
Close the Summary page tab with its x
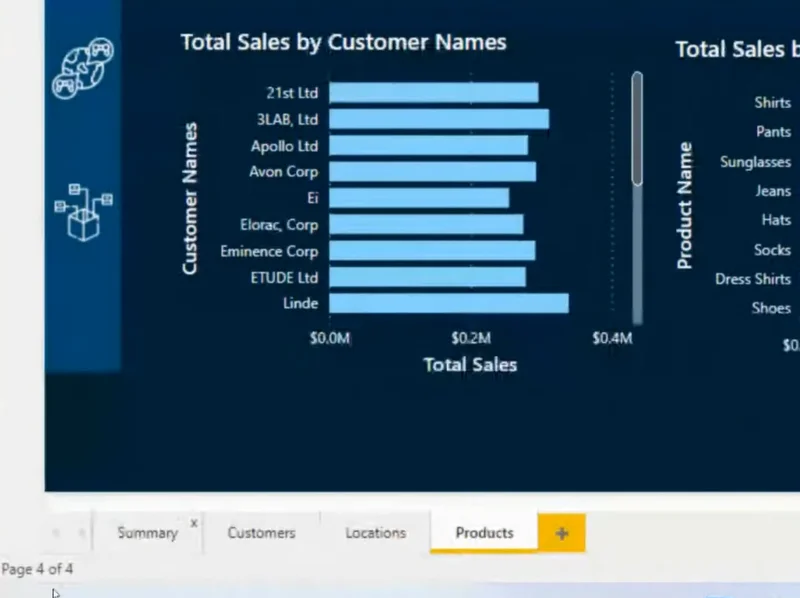pyautogui.click(x=194, y=523)
